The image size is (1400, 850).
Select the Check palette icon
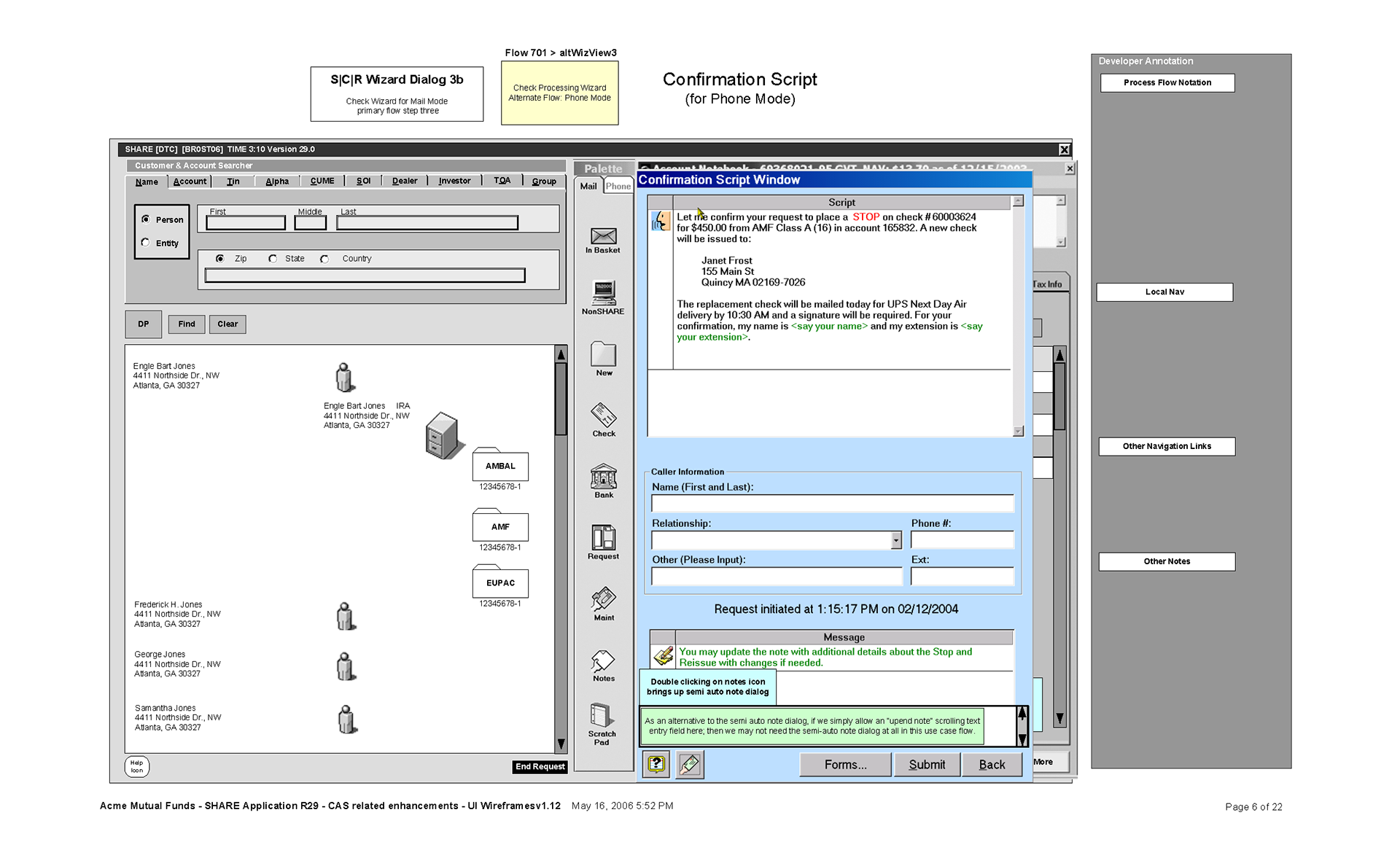coord(603,416)
